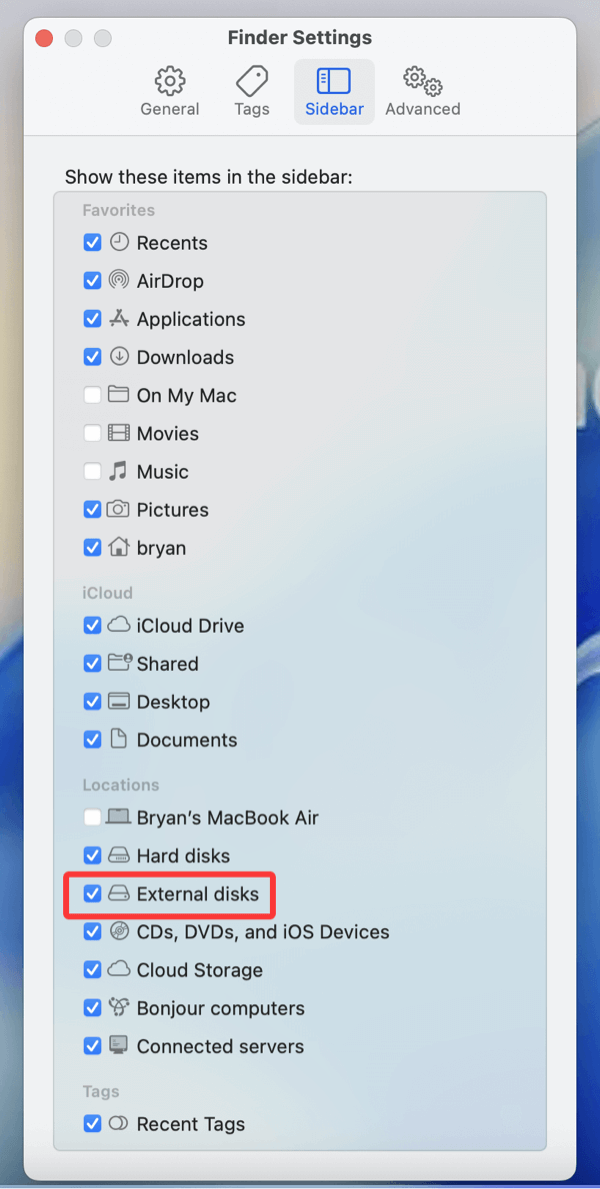Image resolution: width=600 pixels, height=1189 pixels.
Task: Click the AirDrop icon next to its checkbox
Action: 120,281
